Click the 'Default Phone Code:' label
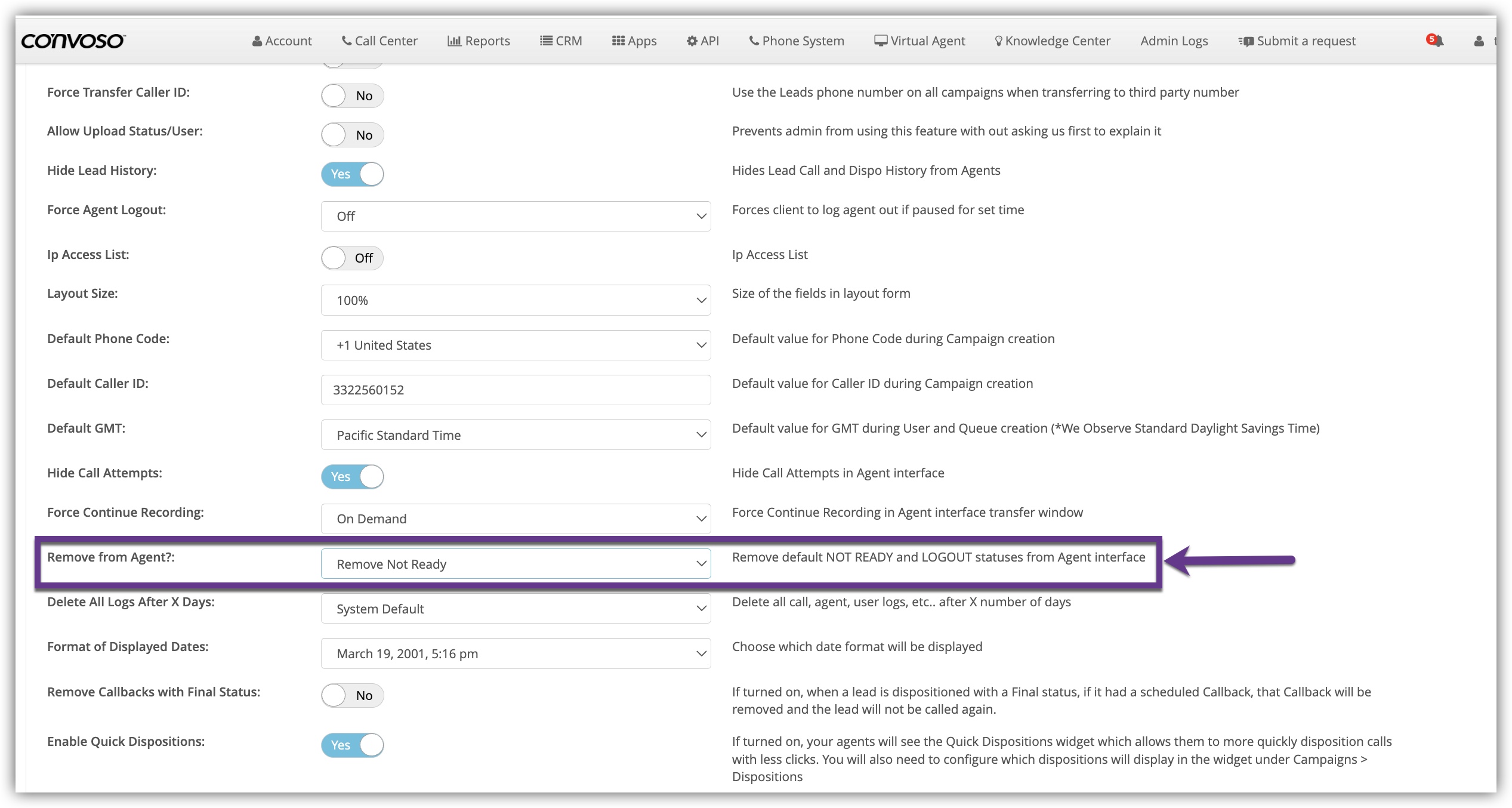This screenshot has height=808, width=1512. 109,338
